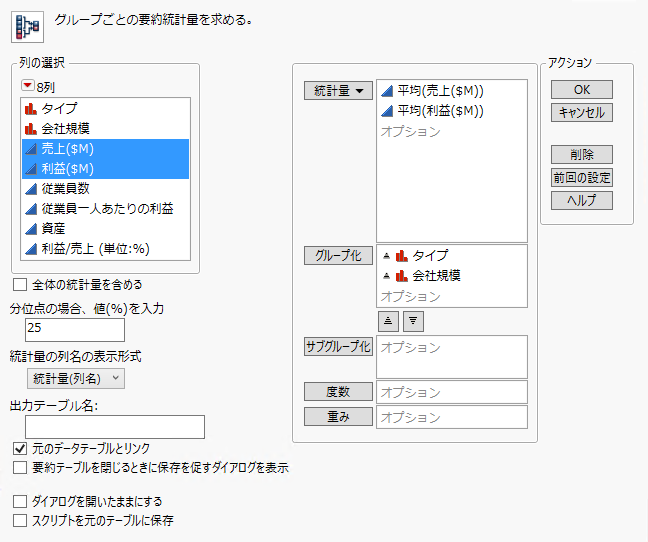Screen dimensions: 648x542
Task: Select 平均(売上($M)) in the statistics list
Action: coord(440,90)
